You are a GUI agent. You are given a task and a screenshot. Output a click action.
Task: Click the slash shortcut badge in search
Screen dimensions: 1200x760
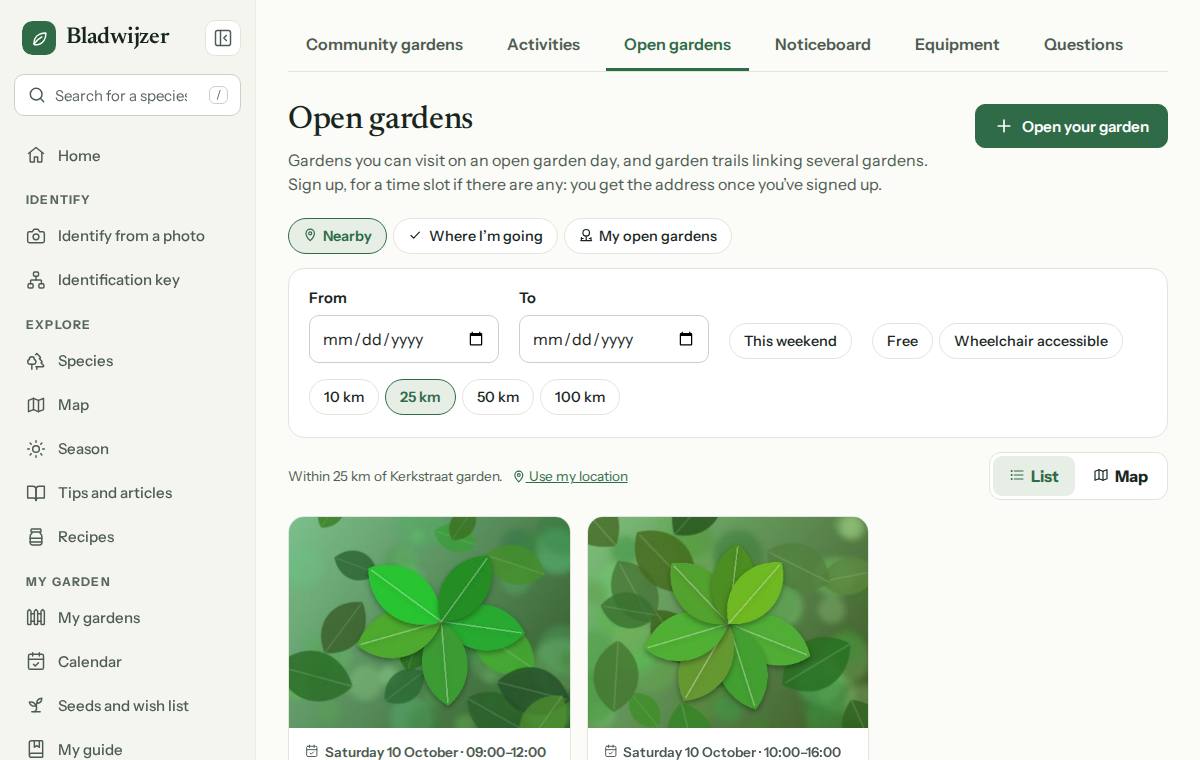pyautogui.click(x=218, y=95)
